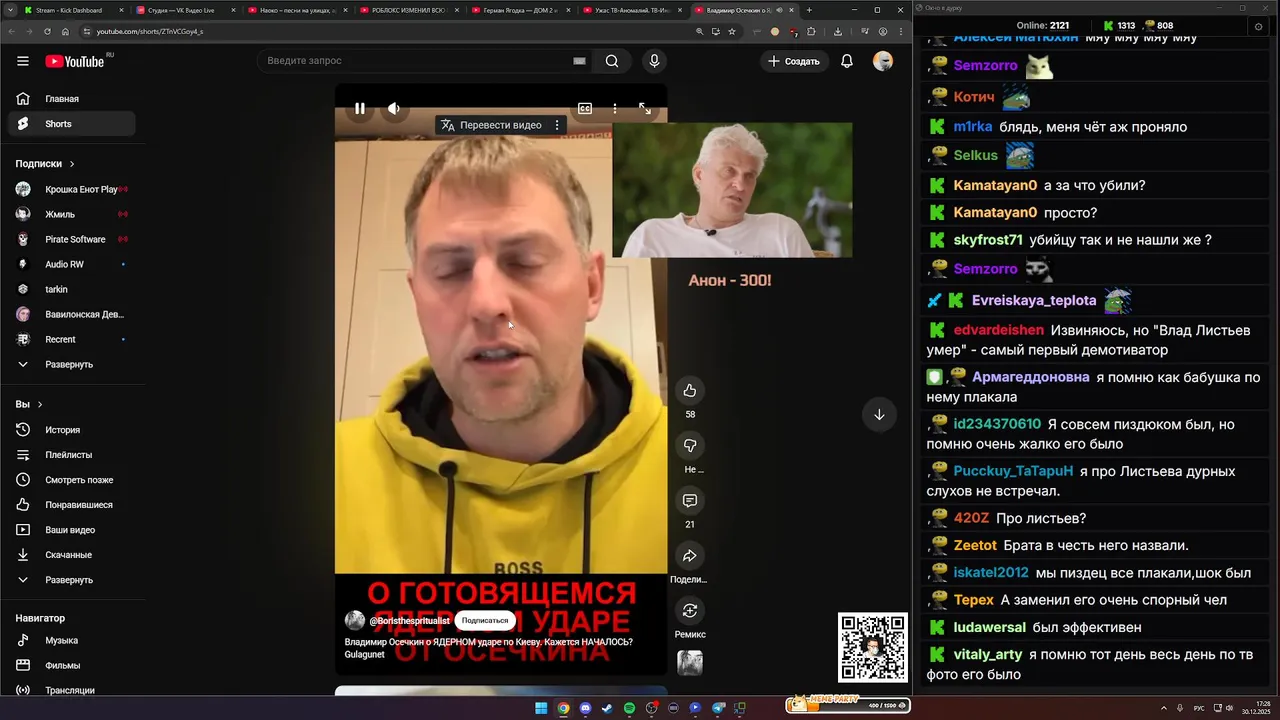Viewport: 1280px width, 720px height.
Task: Dislike the Short with thumbs-down
Action: 690,445
